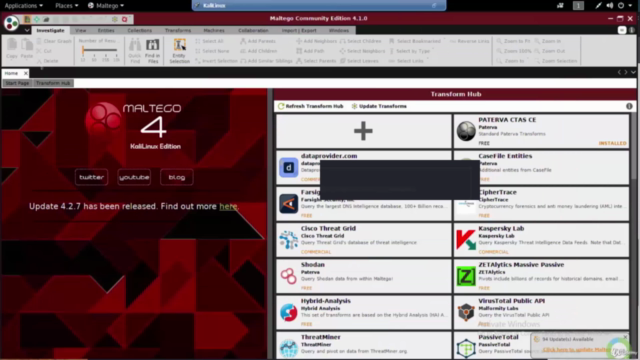This screenshot has width=640, height=360.
Task: Click Select Neighbors
Action: pyautogui.click(x=362, y=51)
